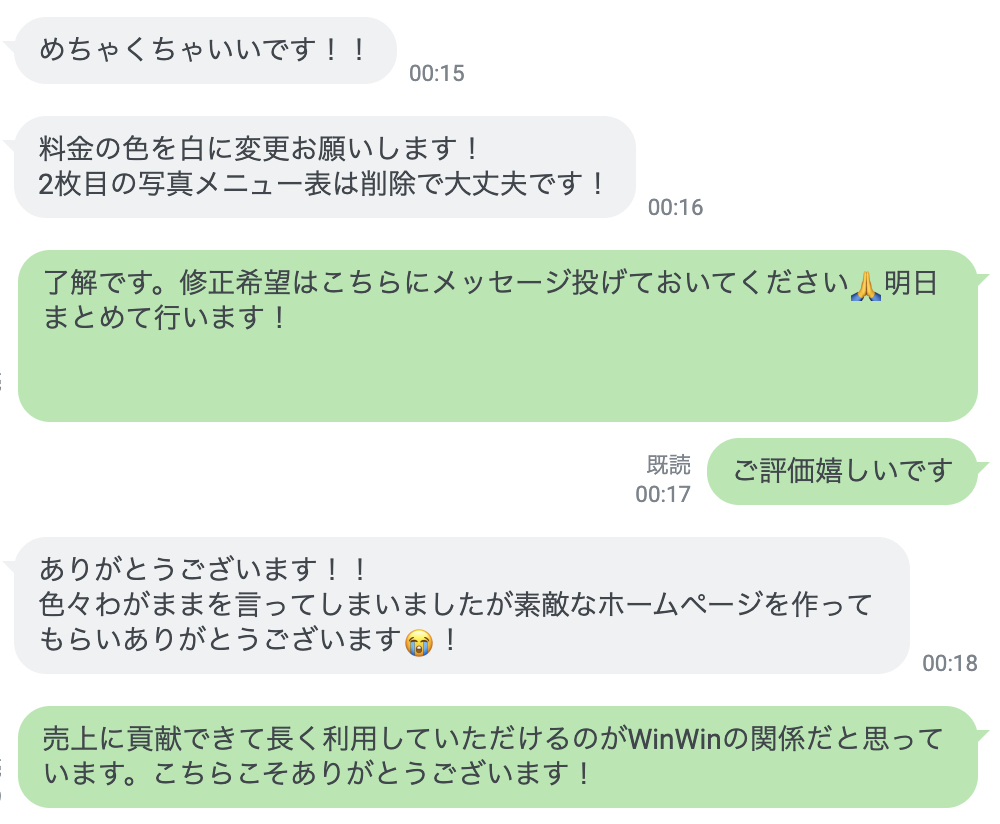
Task: Click the crying face emoji
Action: pyautogui.click(x=419, y=642)
